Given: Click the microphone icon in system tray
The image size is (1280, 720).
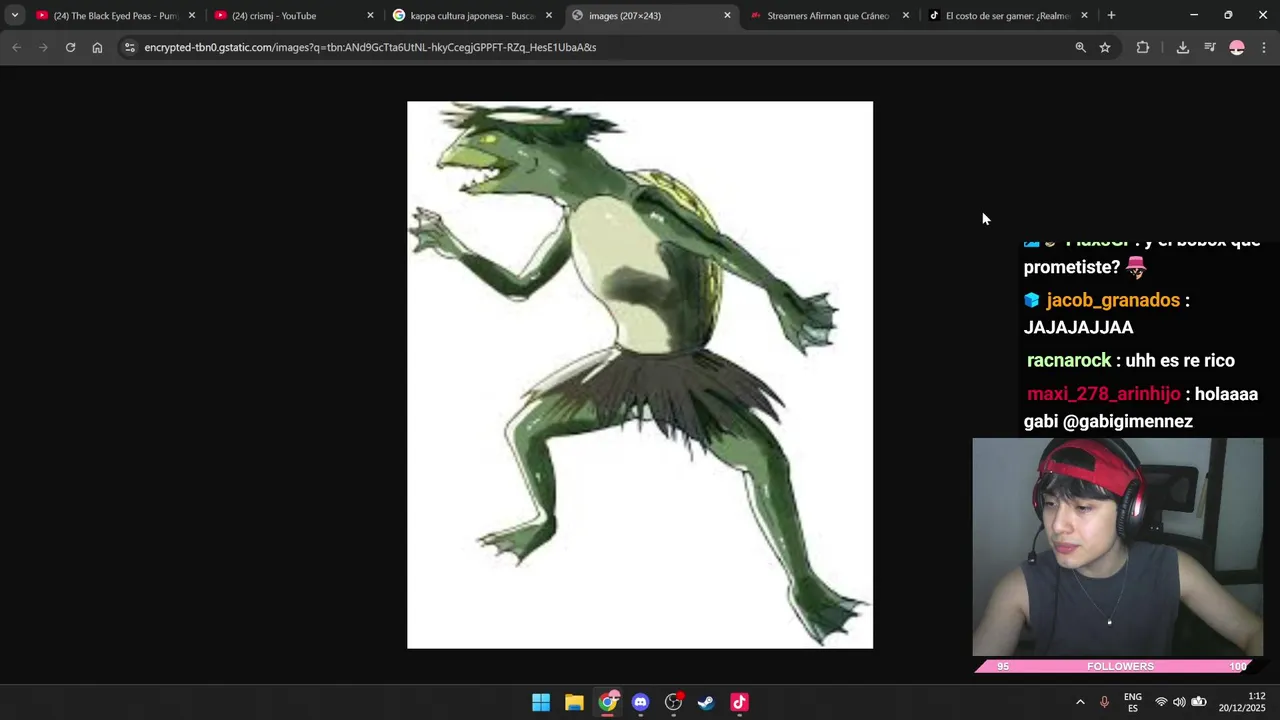Looking at the screenshot, I should point(1104,702).
